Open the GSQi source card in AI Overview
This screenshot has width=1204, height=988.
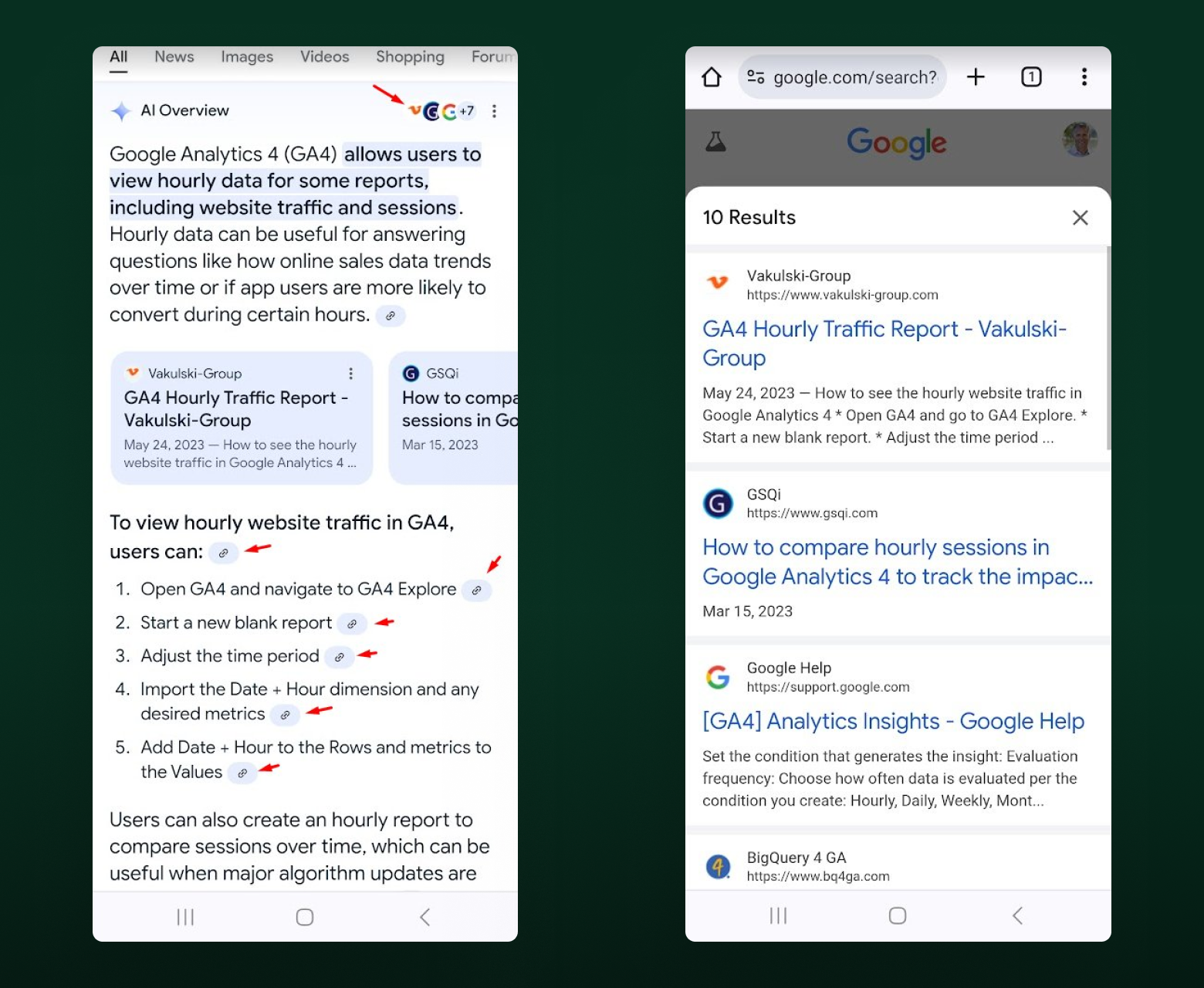click(453, 418)
